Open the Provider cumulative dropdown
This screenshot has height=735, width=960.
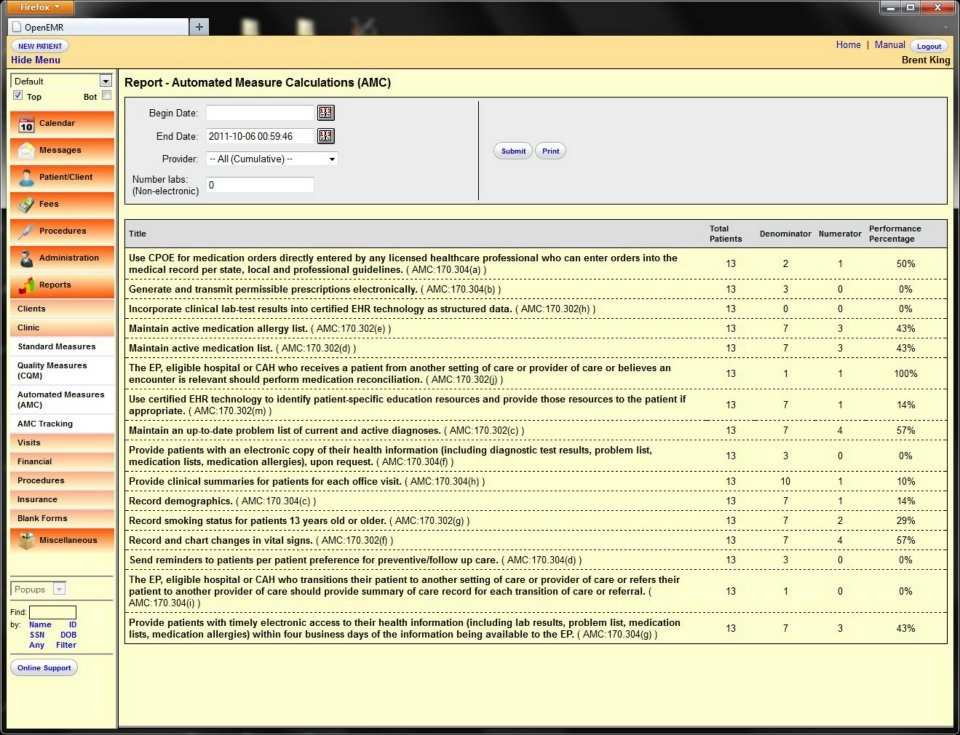pyautogui.click(x=270, y=158)
